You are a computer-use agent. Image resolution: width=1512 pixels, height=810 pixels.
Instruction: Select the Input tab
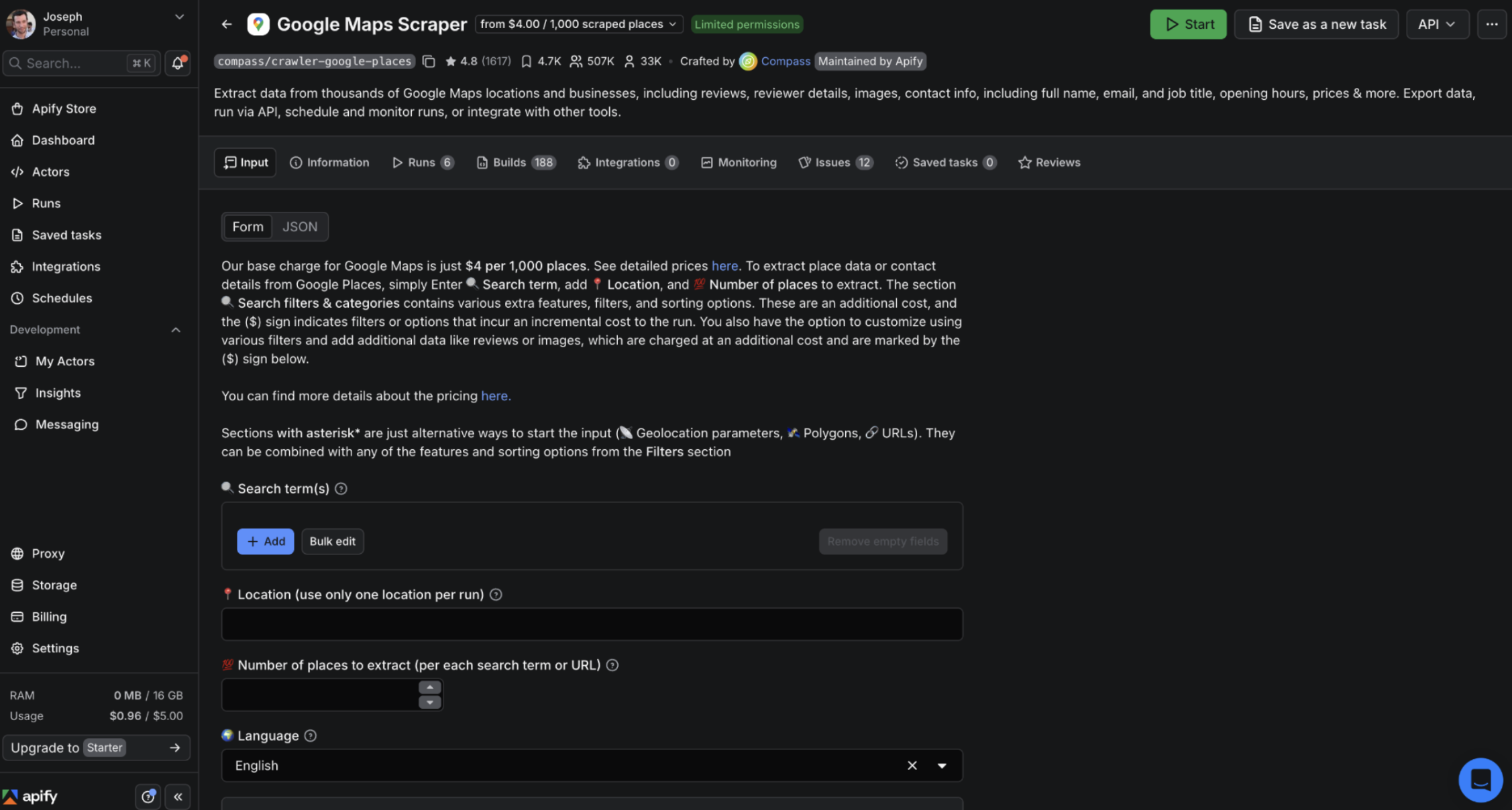click(246, 162)
